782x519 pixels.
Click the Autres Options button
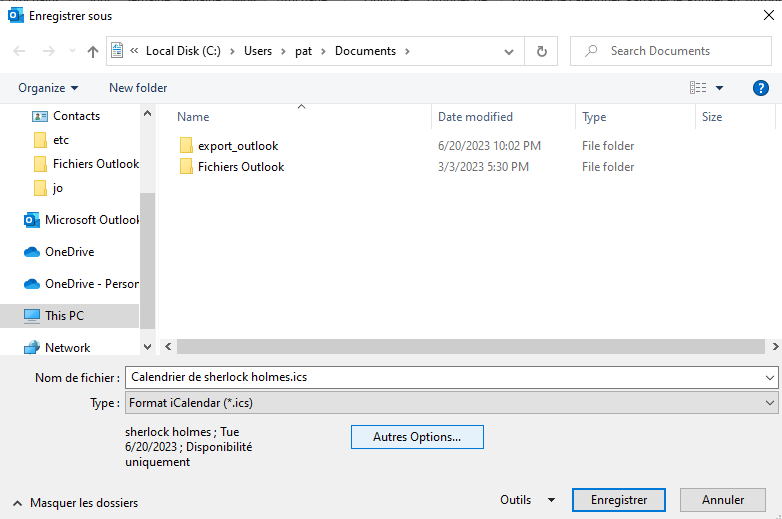click(417, 437)
